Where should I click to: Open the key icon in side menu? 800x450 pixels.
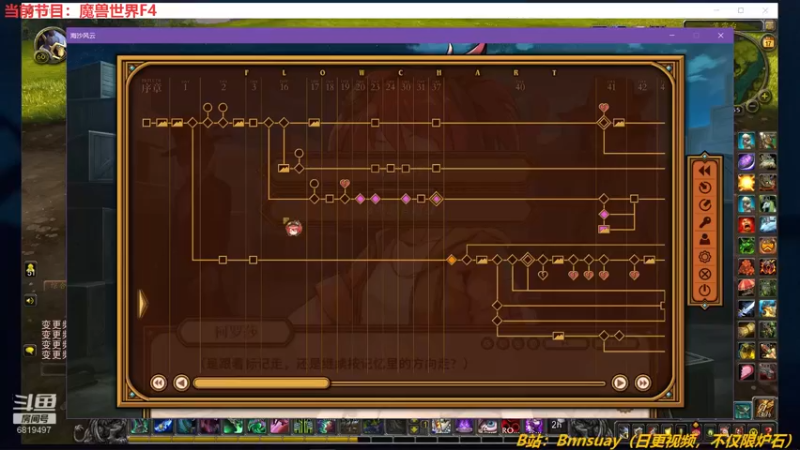click(705, 222)
